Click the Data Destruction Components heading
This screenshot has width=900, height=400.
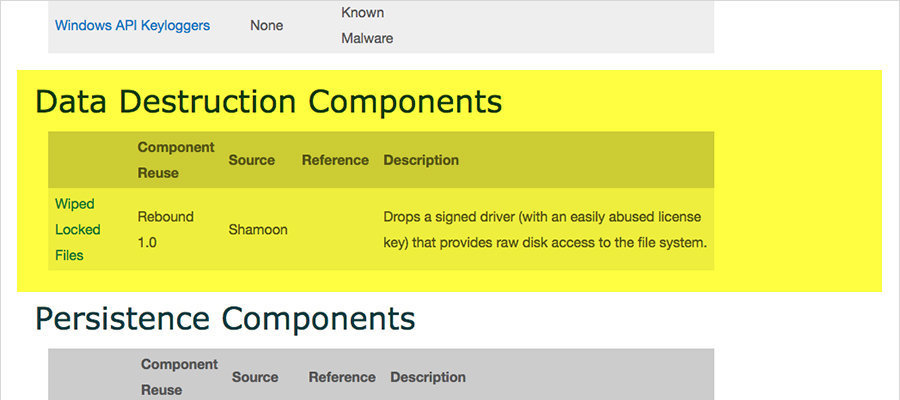click(268, 101)
